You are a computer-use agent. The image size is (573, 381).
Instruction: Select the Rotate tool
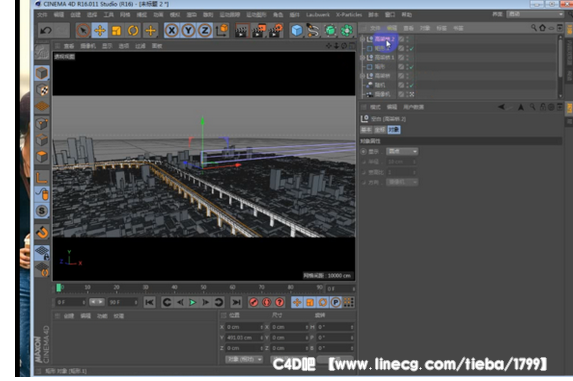(133, 31)
